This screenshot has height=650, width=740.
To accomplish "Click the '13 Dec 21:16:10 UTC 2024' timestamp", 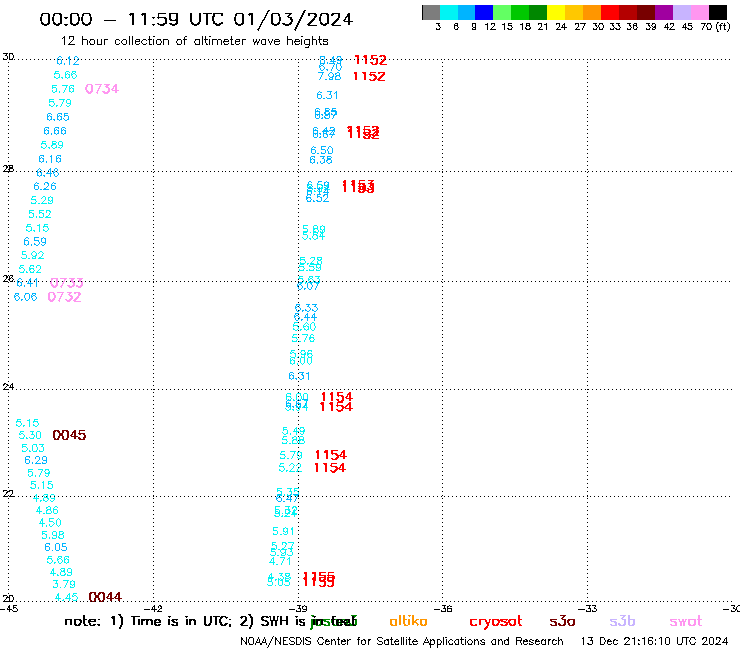I will coord(654,642).
